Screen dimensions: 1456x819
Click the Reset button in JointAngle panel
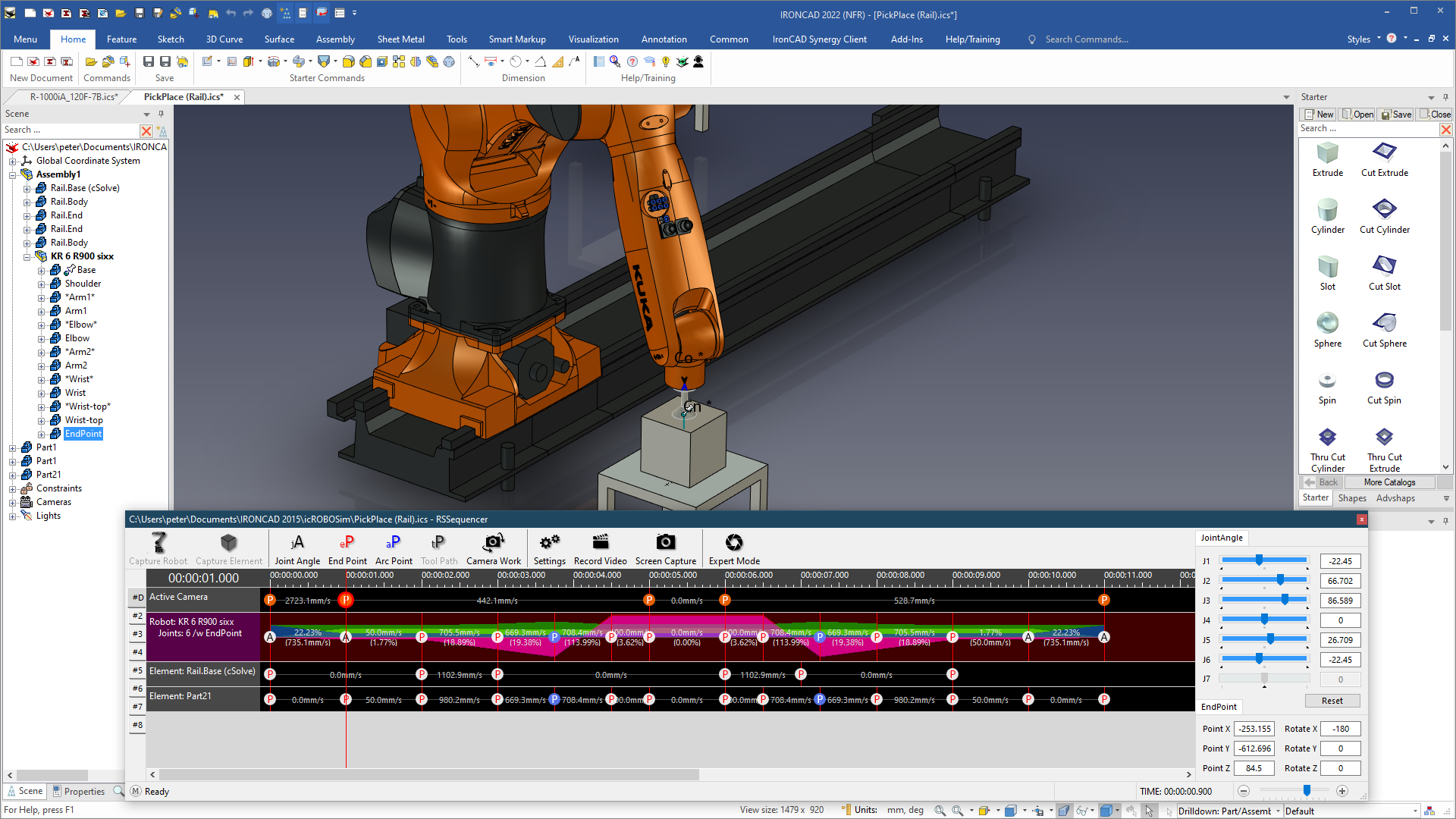pyautogui.click(x=1332, y=701)
